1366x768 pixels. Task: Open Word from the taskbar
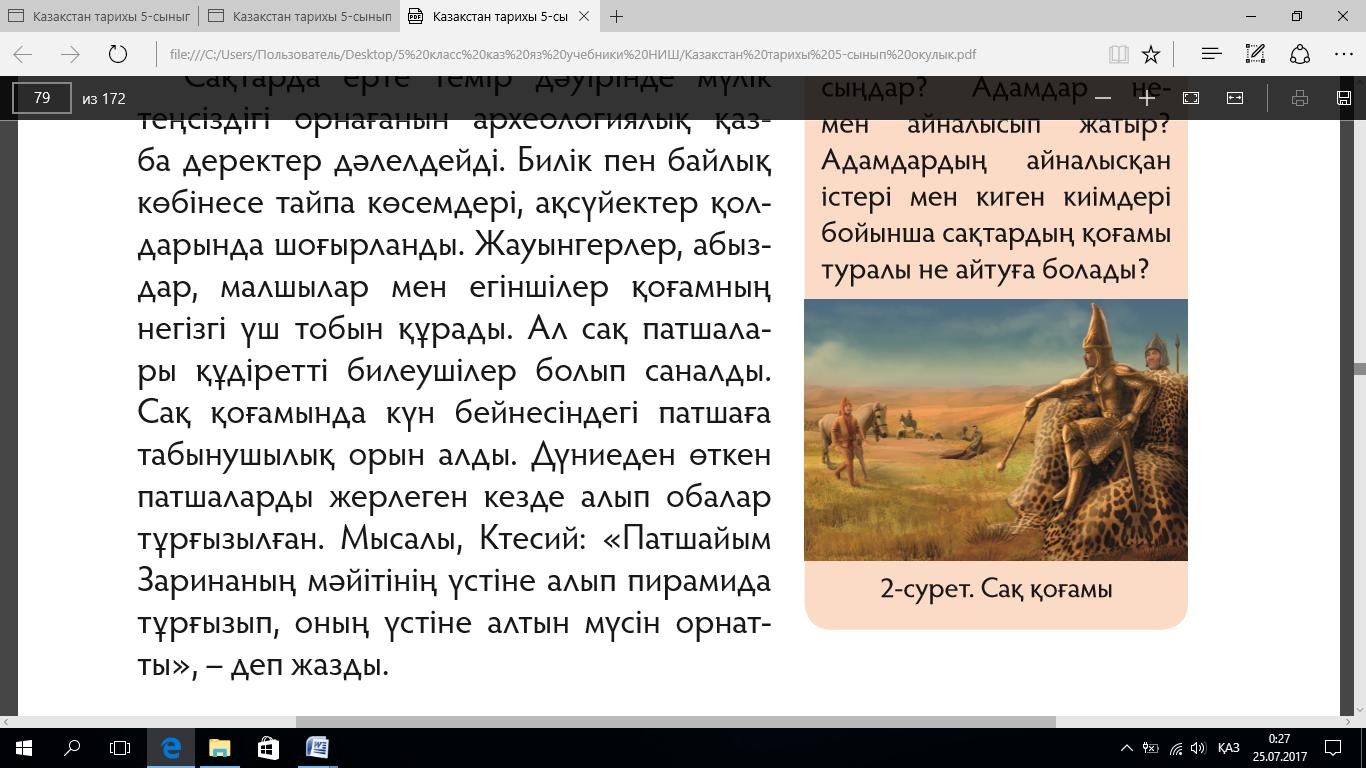coord(316,747)
